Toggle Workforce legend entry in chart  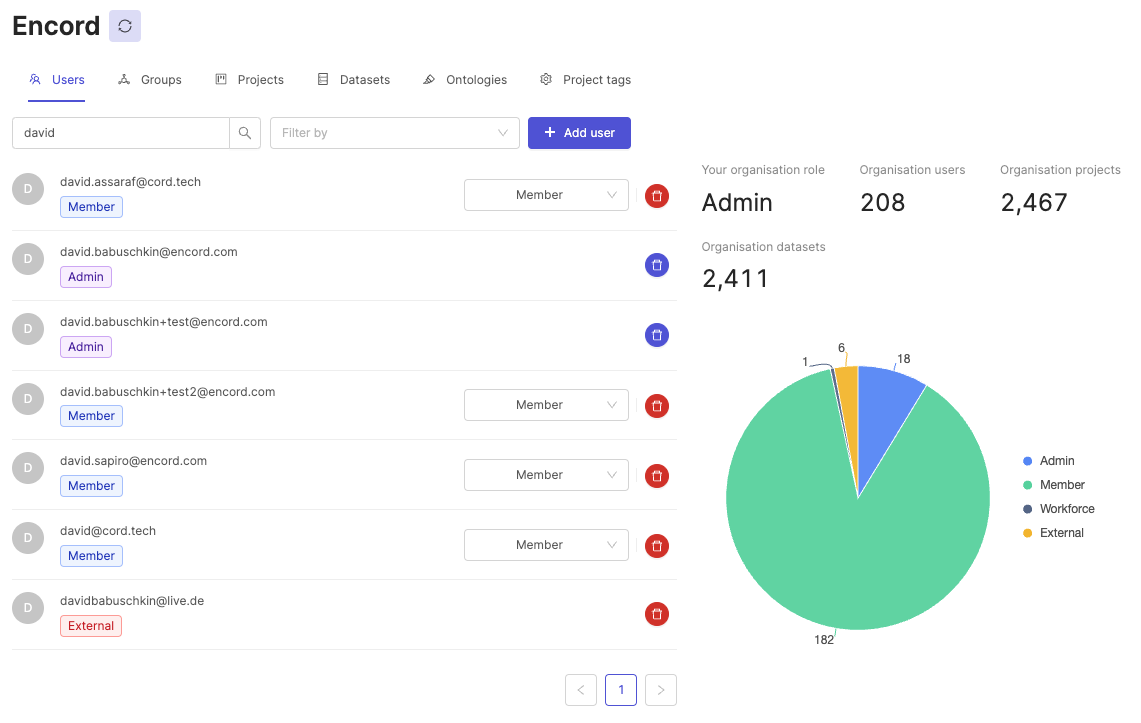(x=1059, y=509)
